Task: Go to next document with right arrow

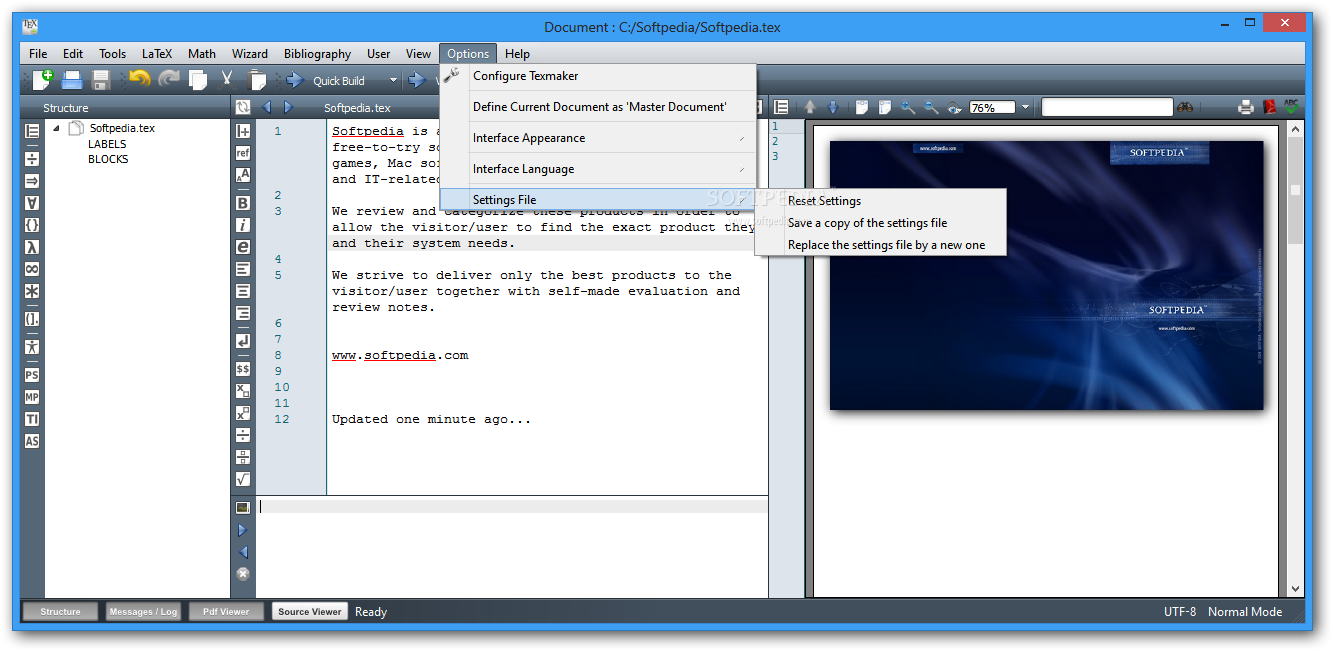Action: (x=288, y=107)
